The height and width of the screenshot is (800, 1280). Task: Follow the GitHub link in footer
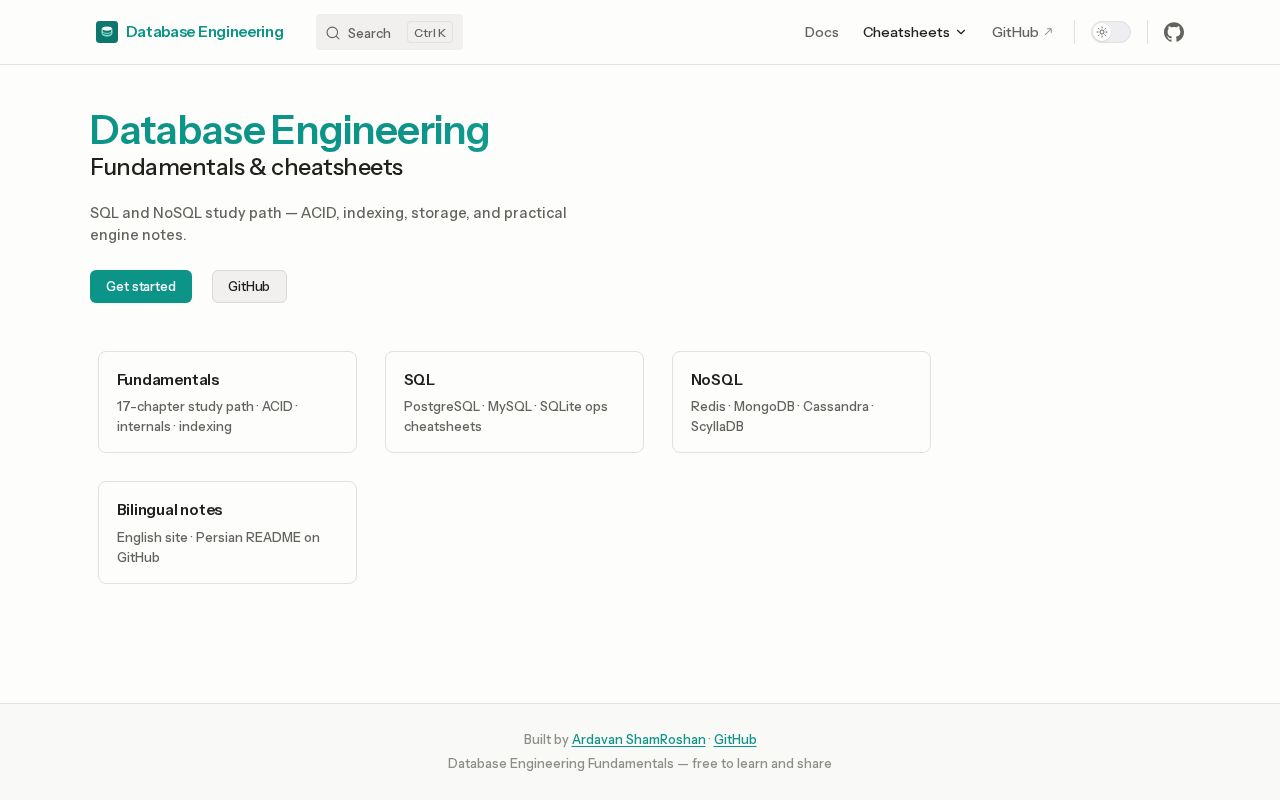pos(735,740)
